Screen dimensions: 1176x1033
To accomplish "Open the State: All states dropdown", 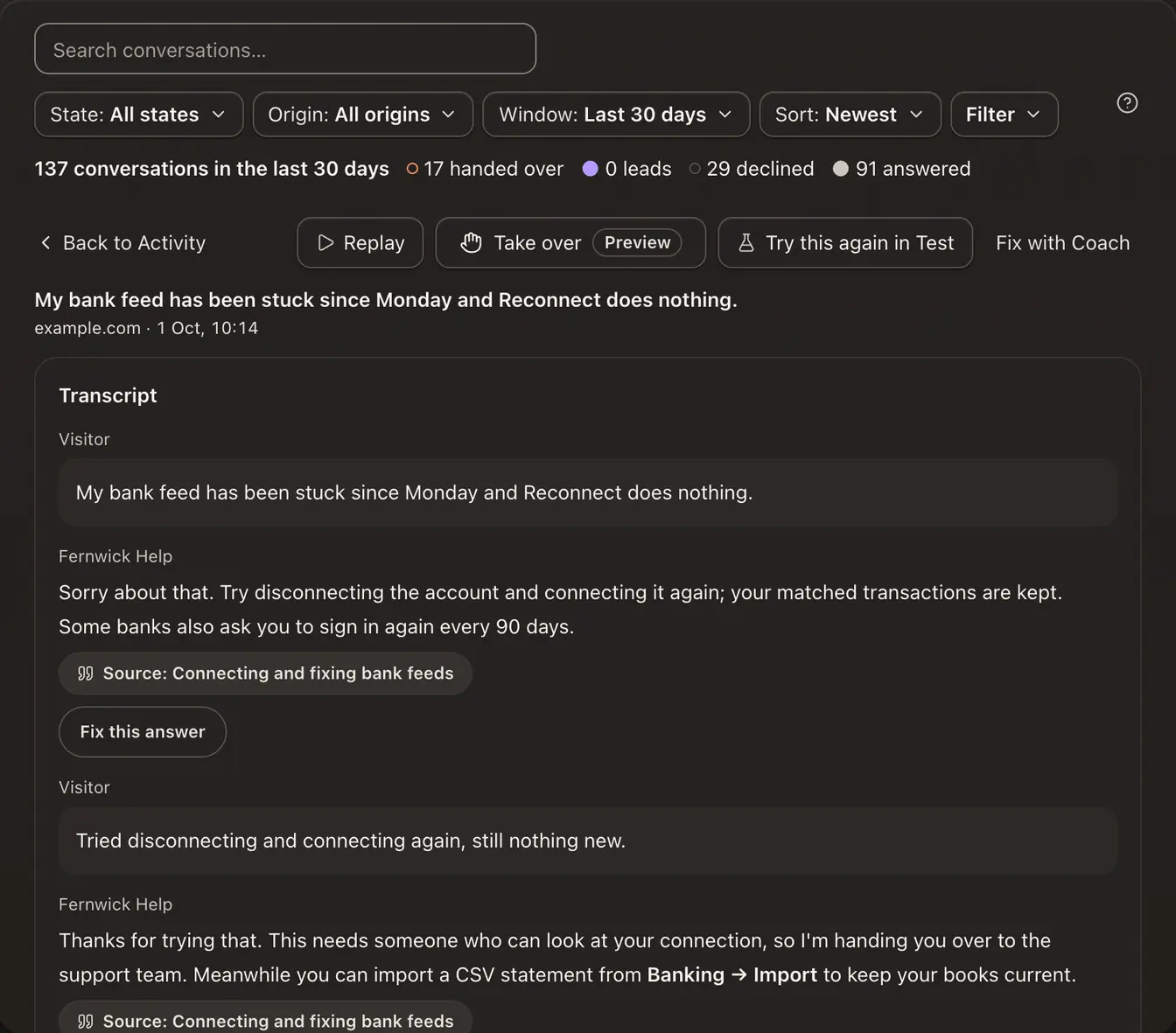I will 139,115.
